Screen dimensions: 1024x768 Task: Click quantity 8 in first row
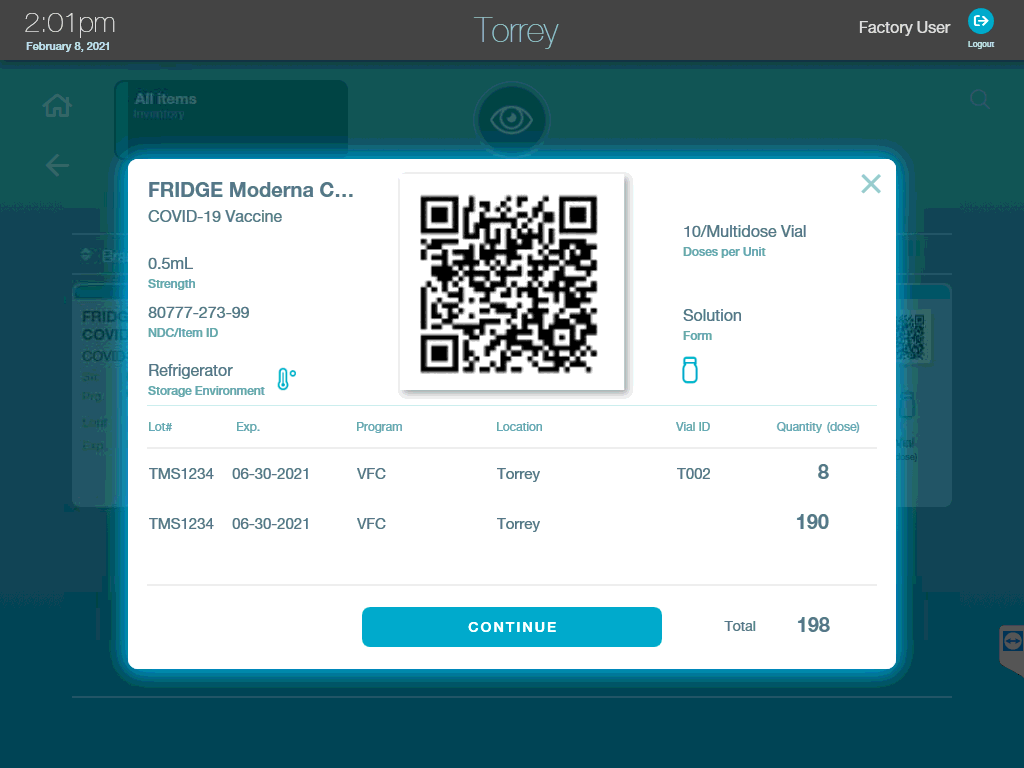click(x=823, y=472)
